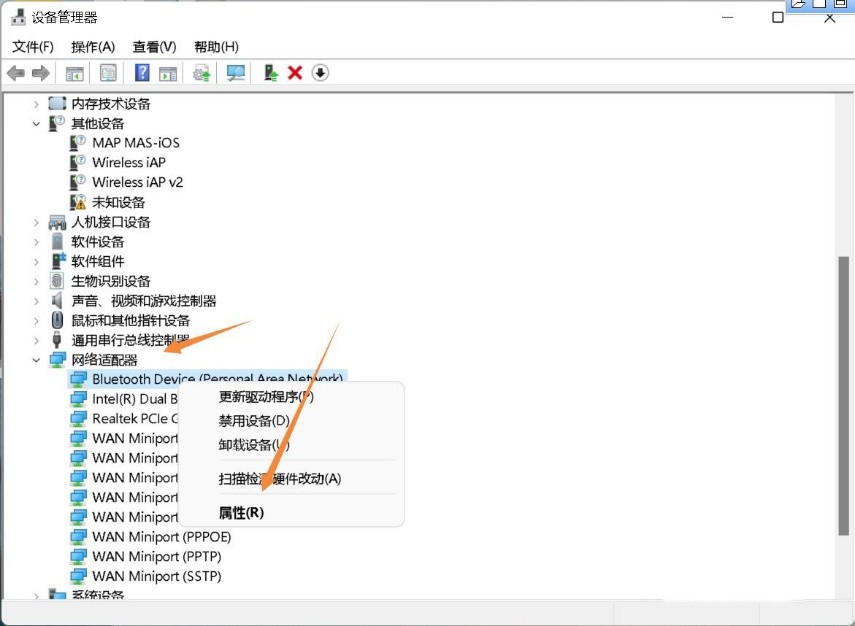Collapse the 其他设备 category
This screenshot has height=626, width=855.
37,123
